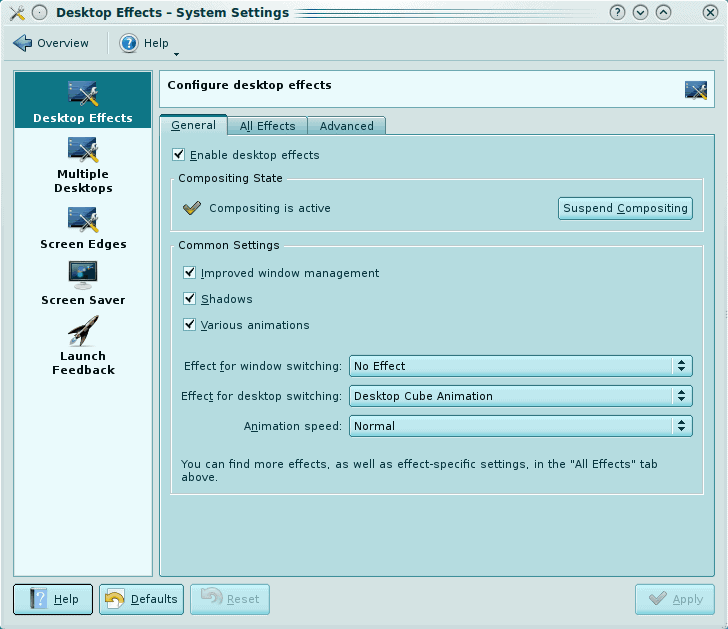Click the wrench window menu icon in title bar
Screen dimensions: 728x629
click(x=17, y=13)
